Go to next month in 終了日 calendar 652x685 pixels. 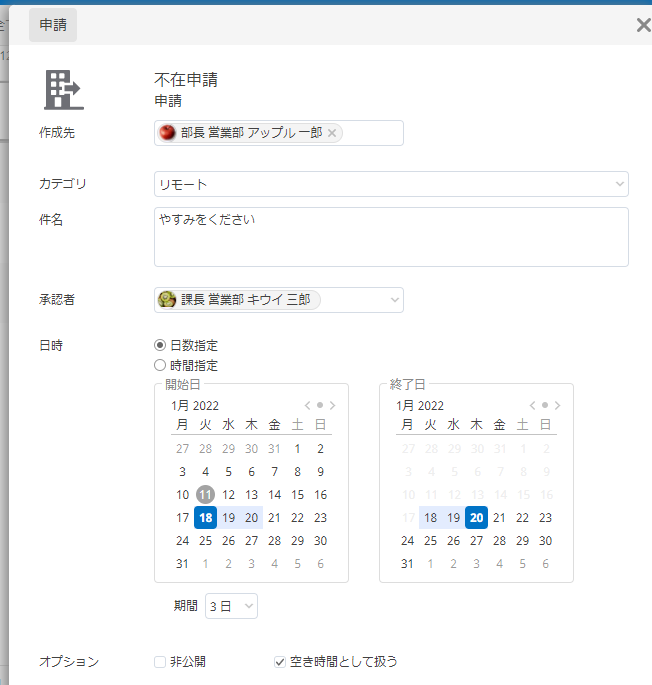click(558, 405)
